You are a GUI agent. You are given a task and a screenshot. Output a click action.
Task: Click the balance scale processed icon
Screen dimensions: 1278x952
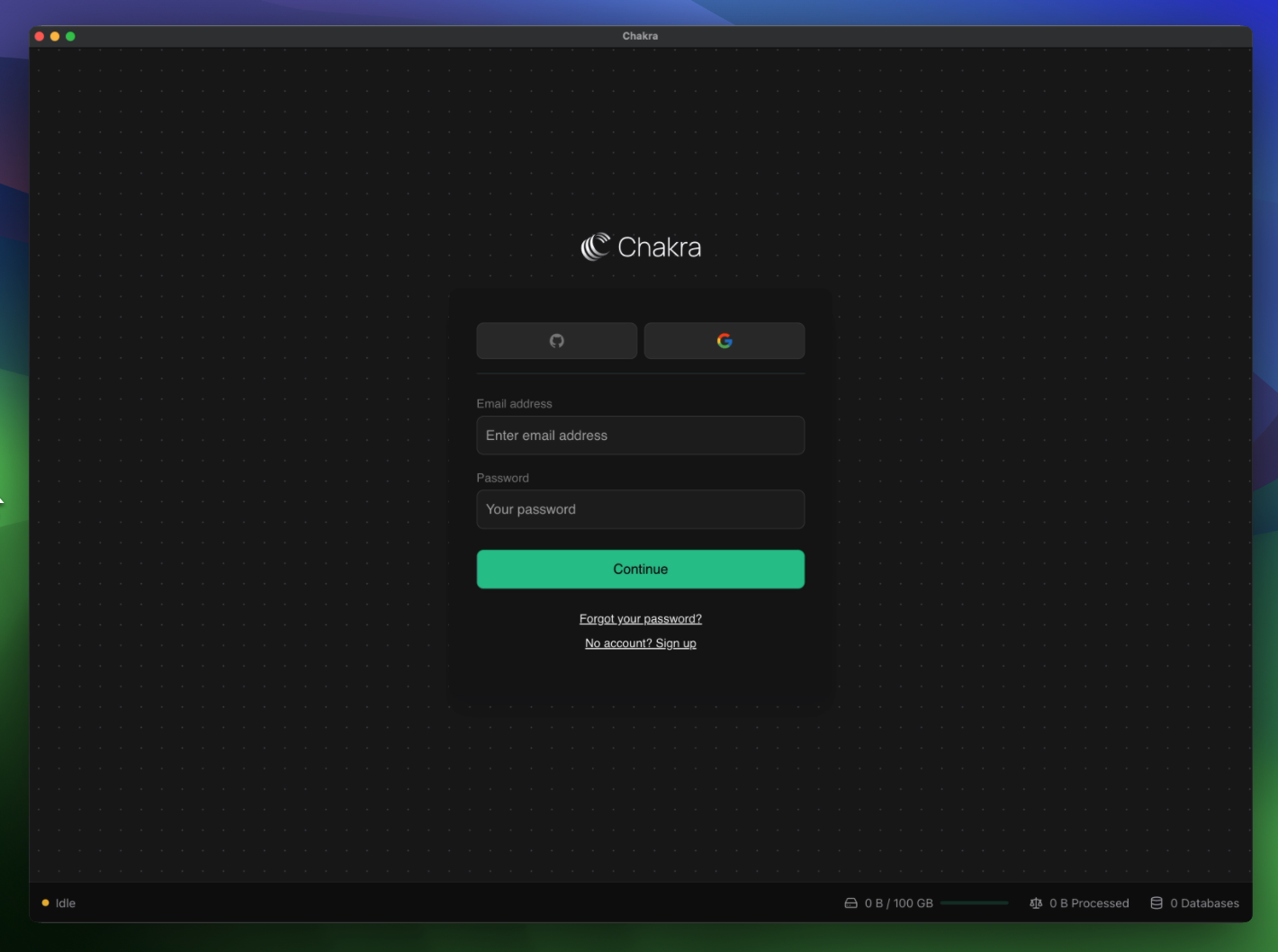pyautogui.click(x=1036, y=903)
